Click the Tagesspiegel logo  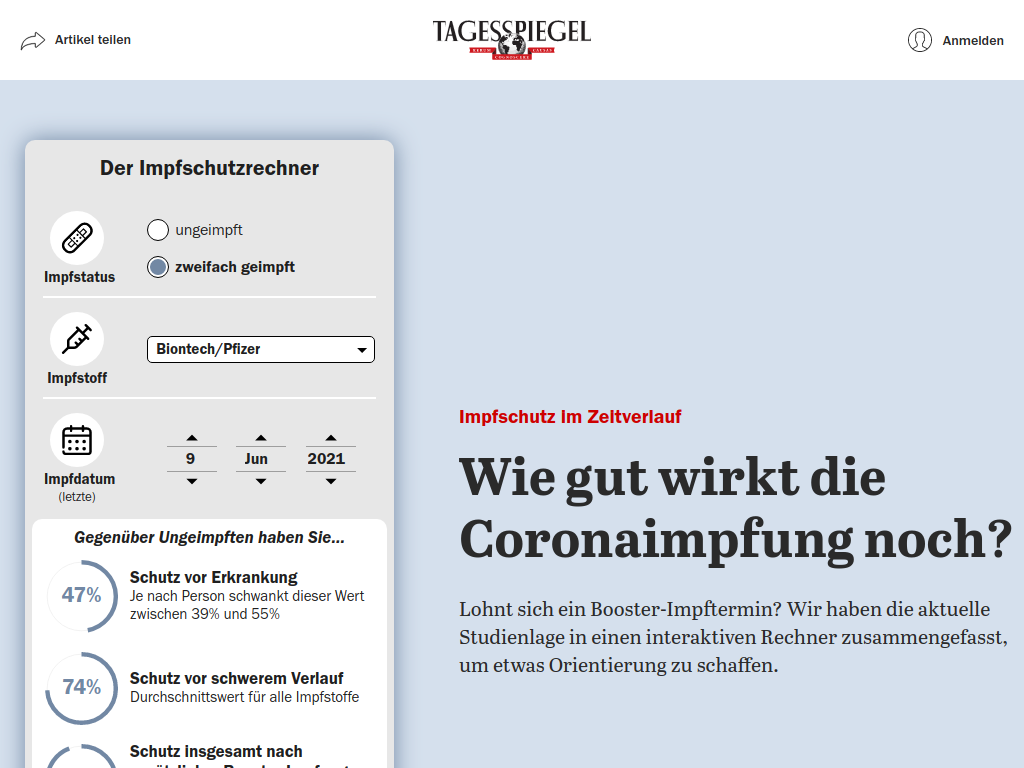pyautogui.click(x=511, y=39)
